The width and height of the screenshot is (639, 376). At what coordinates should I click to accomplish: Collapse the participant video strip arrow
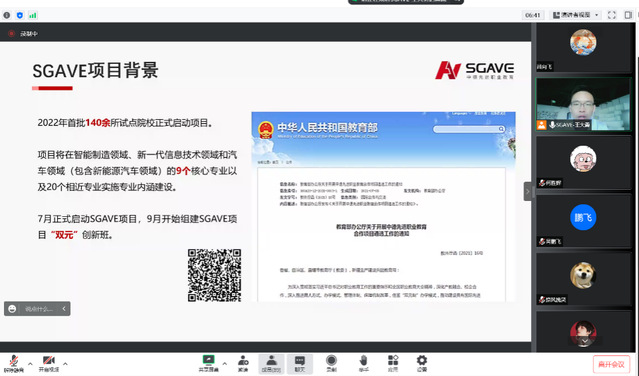click(527, 191)
